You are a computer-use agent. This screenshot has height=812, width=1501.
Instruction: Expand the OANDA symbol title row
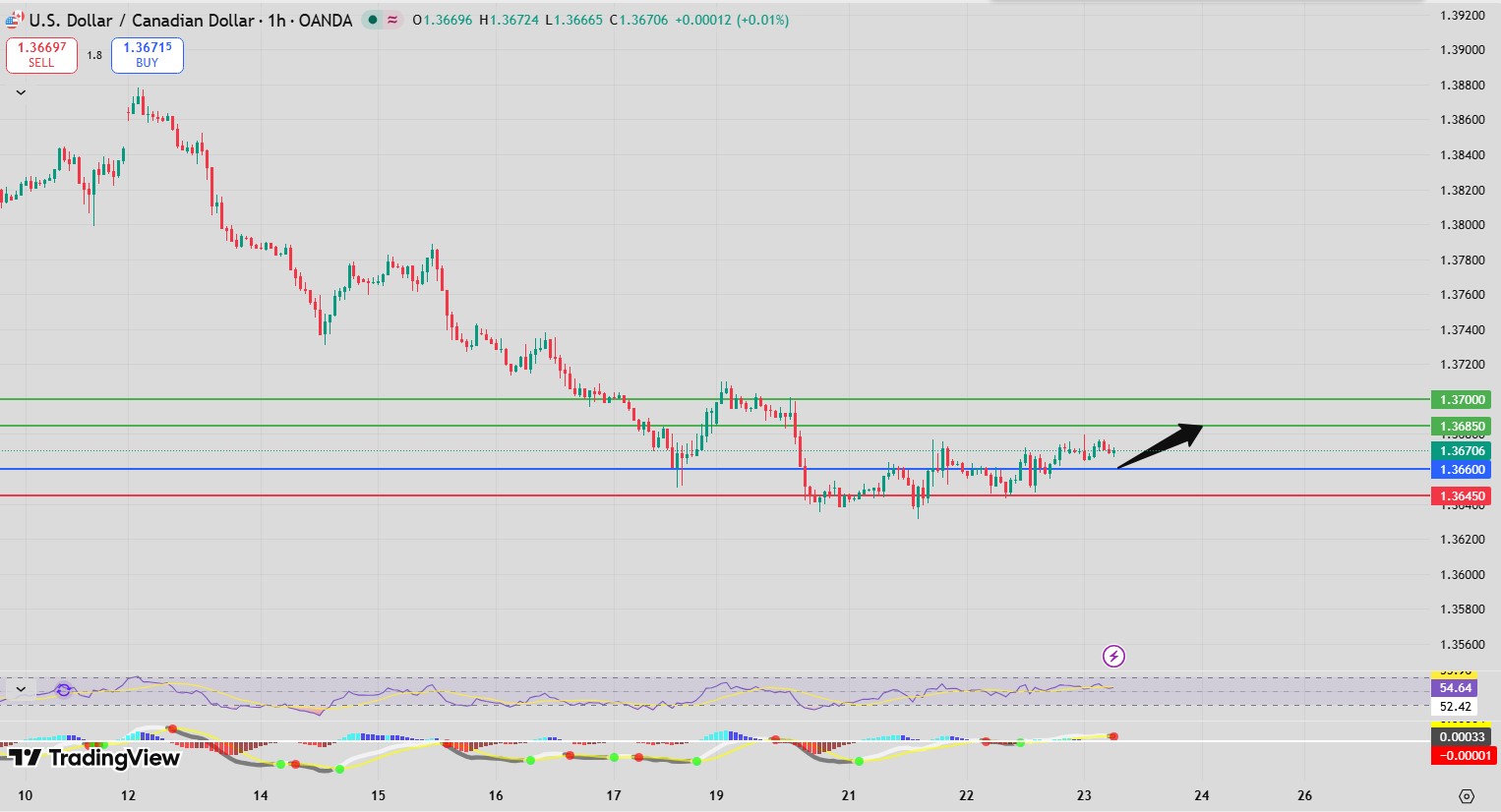point(325,20)
